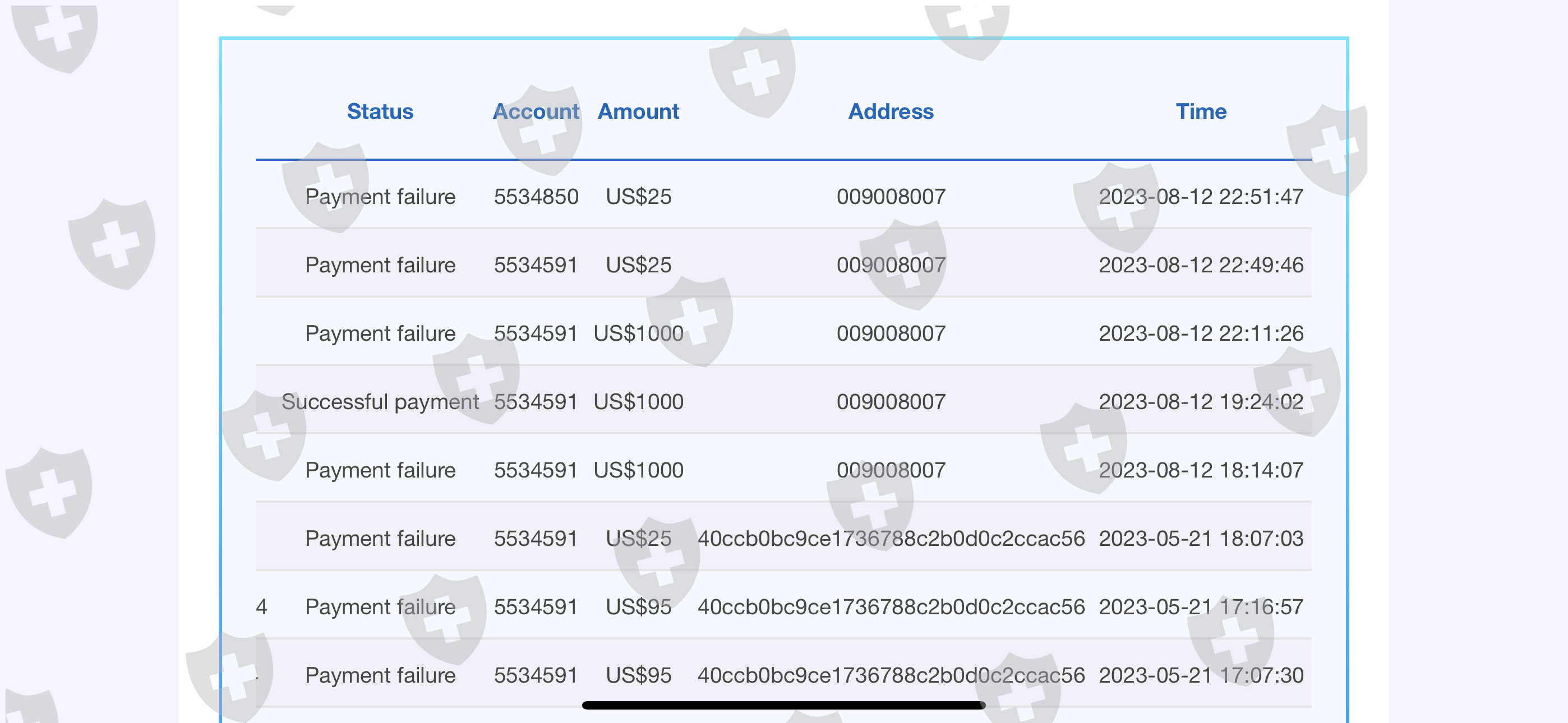Click the Time column header
The width and height of the screenshot is (1568, 723).
[x=1200, y=112]
